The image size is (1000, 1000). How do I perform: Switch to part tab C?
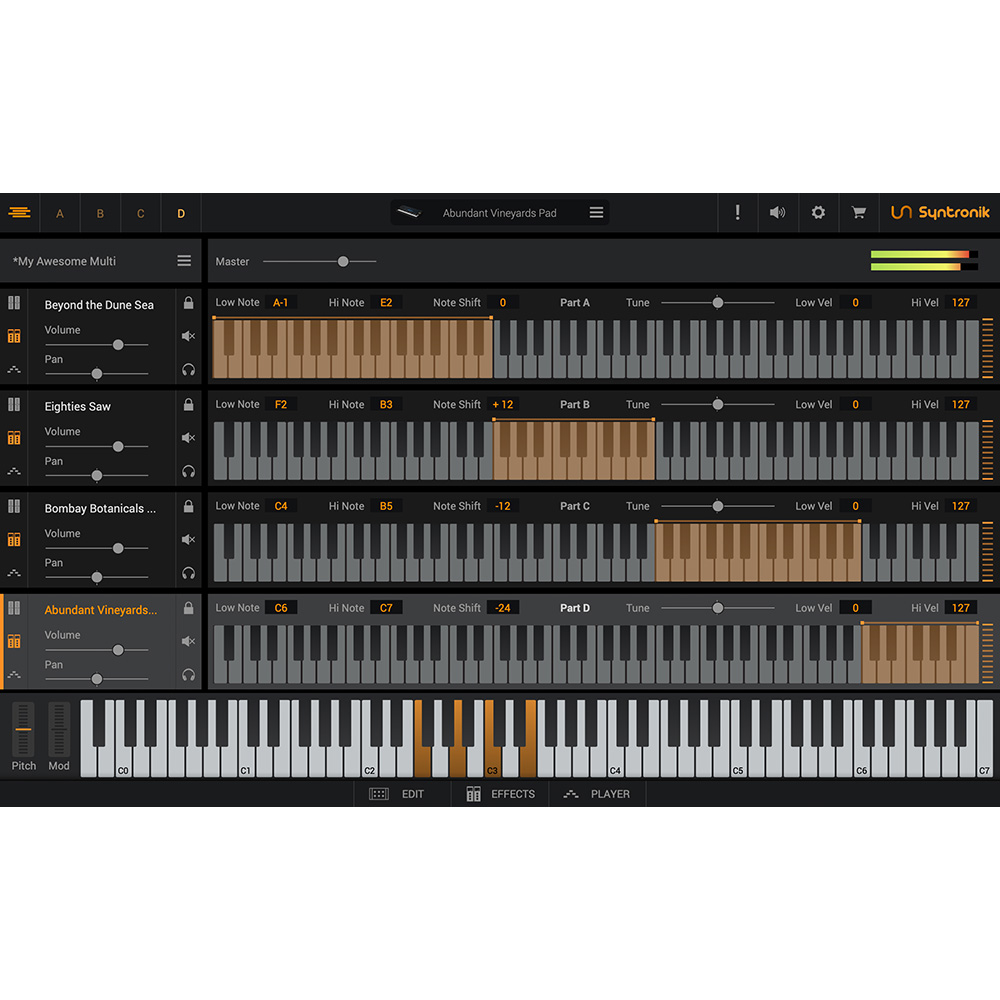coord(140,214)
